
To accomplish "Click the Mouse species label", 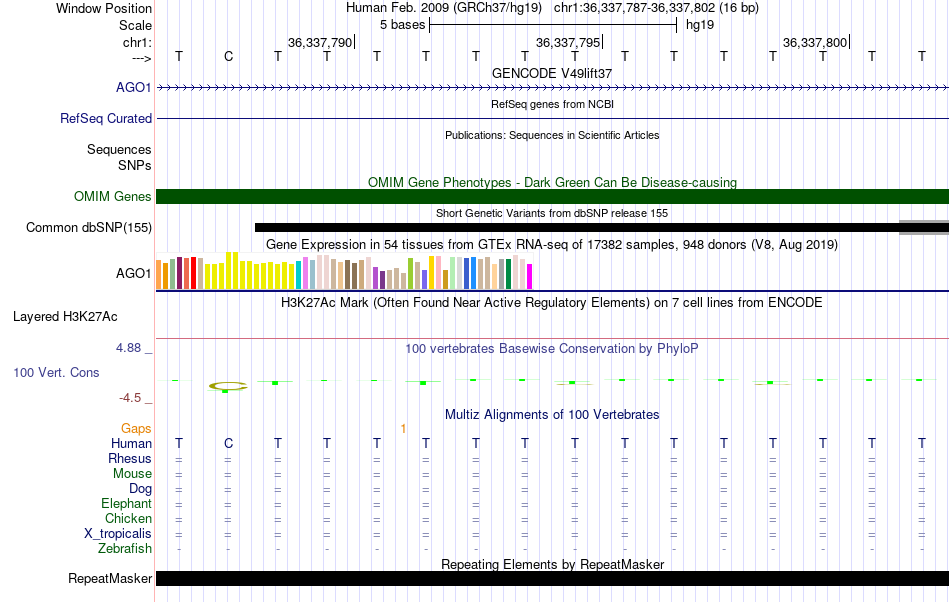I will point(132,474).
